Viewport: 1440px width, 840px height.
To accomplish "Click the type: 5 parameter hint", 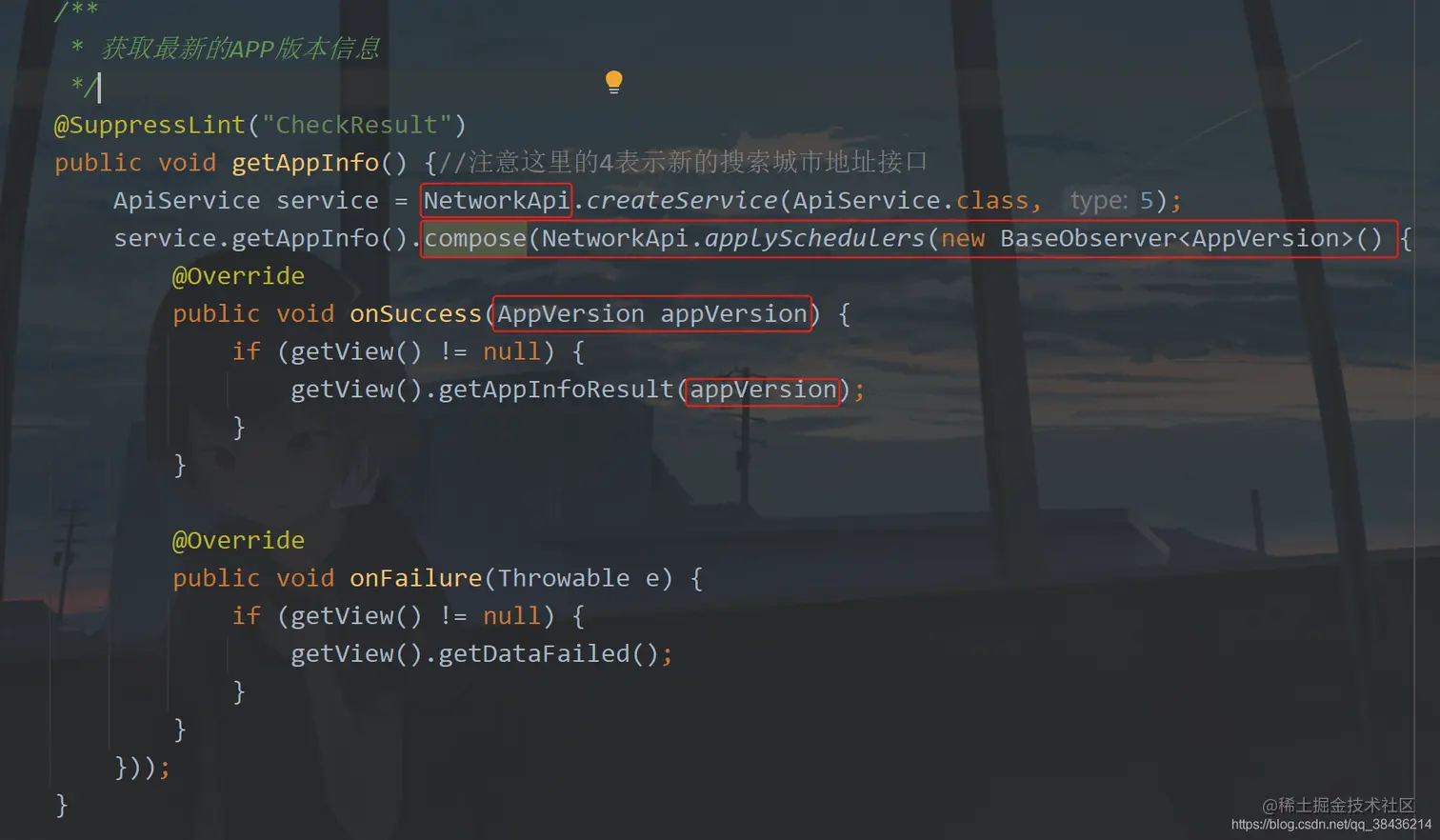I will point(1111,201).
